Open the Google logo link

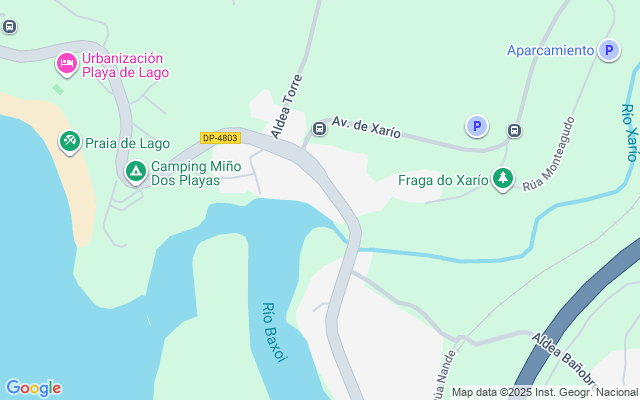point(33,388)
